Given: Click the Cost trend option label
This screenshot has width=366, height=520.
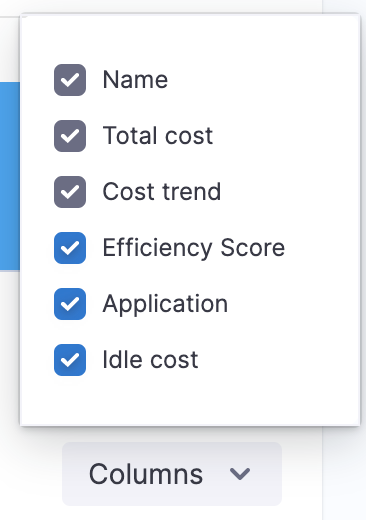Looking at the screenshot, I should point(162,192).
